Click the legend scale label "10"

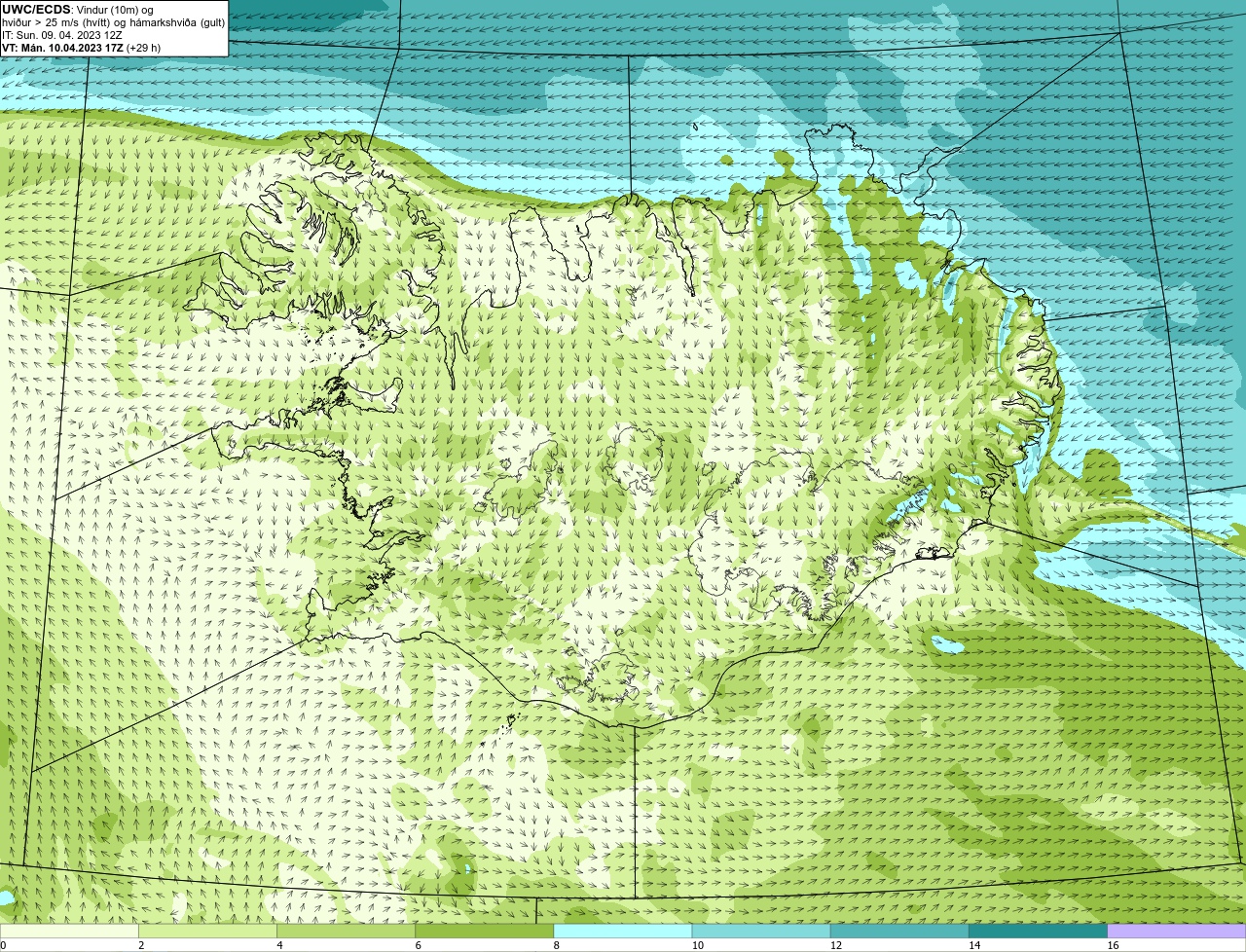tap(697, 945)
